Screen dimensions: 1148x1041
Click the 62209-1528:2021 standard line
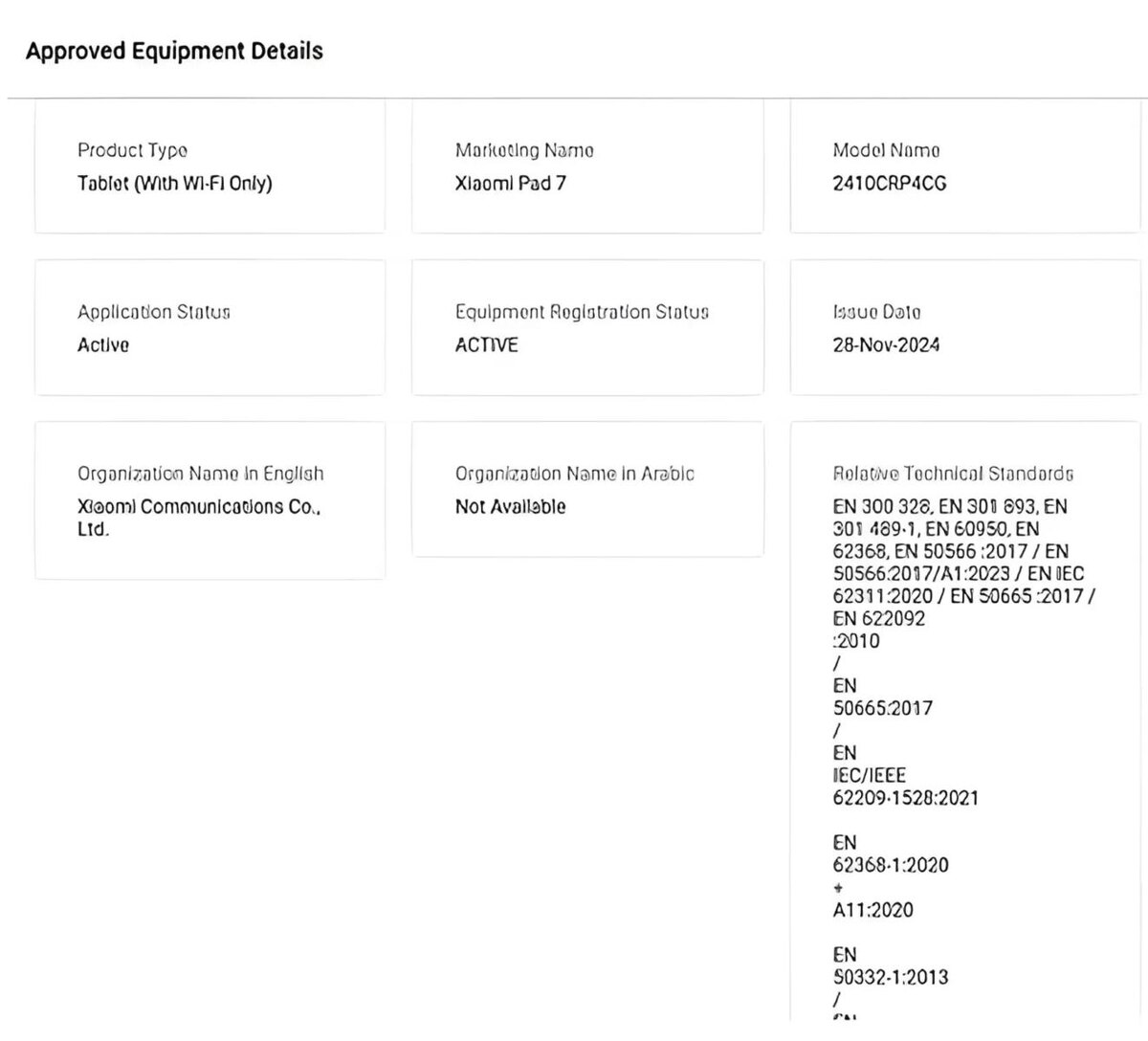pos(905,798)
